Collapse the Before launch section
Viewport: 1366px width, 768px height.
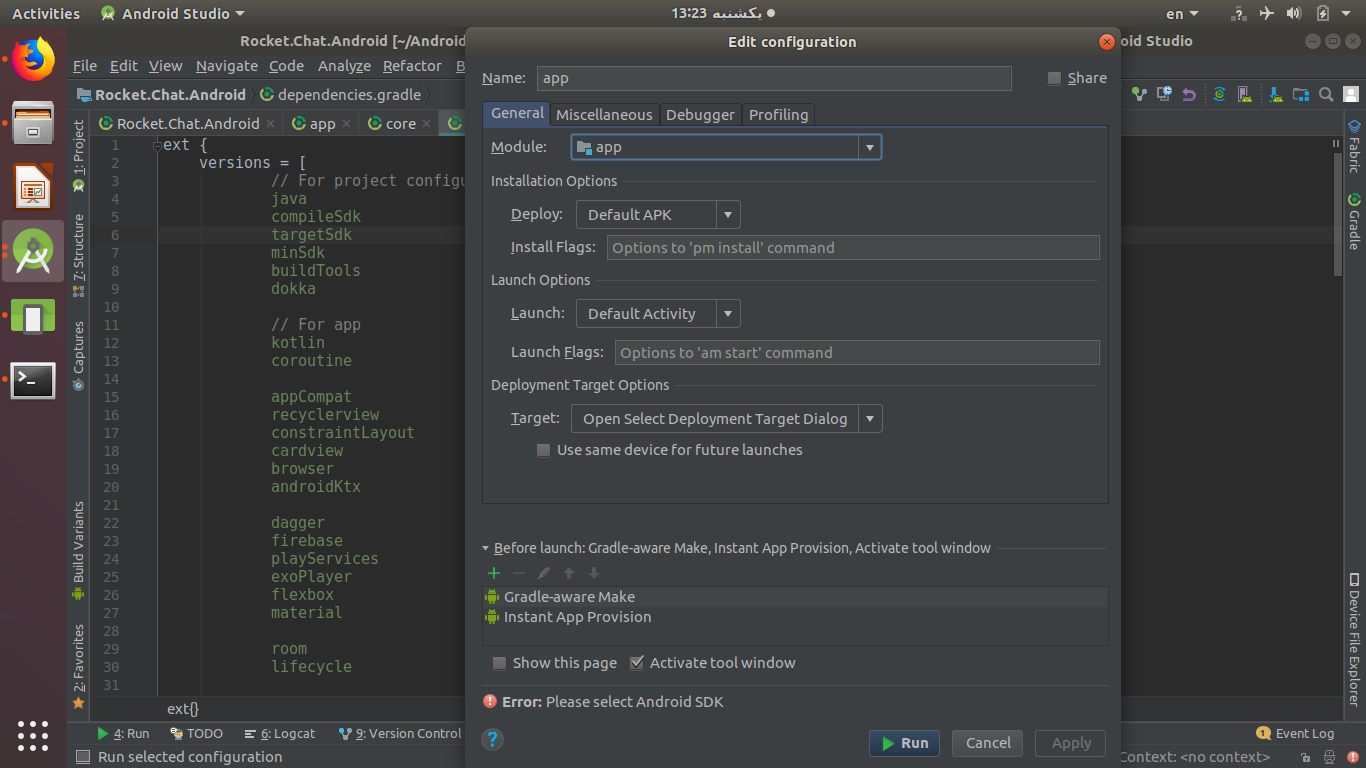(x=486, y=548)
